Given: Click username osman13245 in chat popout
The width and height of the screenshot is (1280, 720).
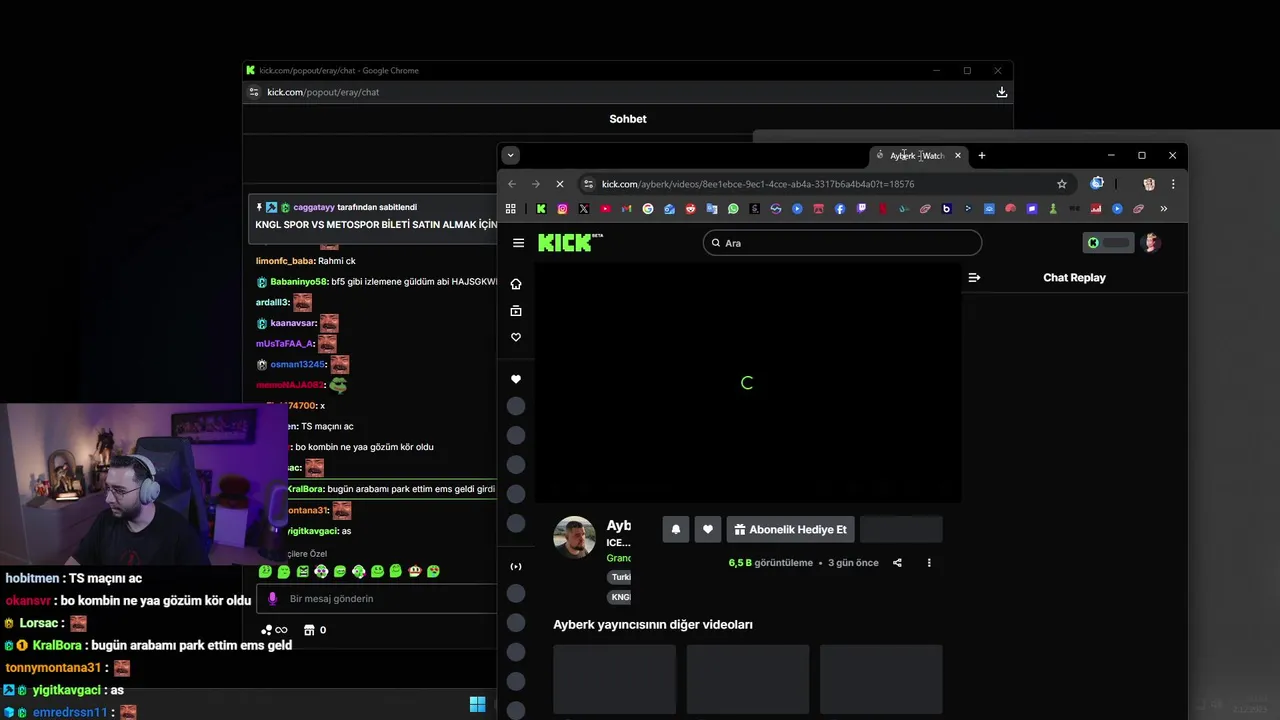Looking at the screenshot, I should [297, 365].
